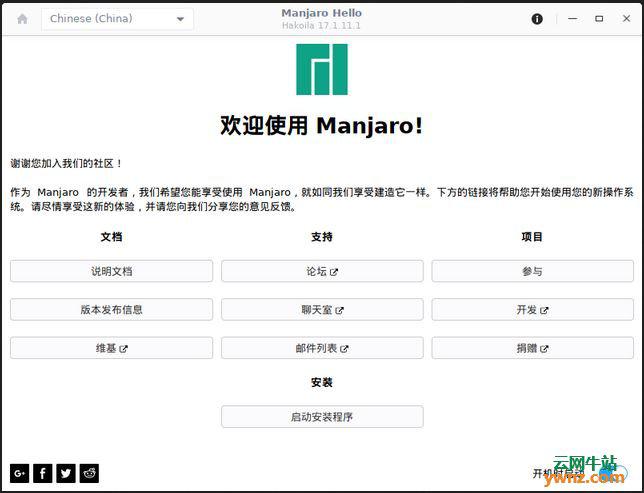The width and height of the screenshot is (644, 493).
Task: Open the 捐赠 donate link
Action: click(x=532, y=348)
